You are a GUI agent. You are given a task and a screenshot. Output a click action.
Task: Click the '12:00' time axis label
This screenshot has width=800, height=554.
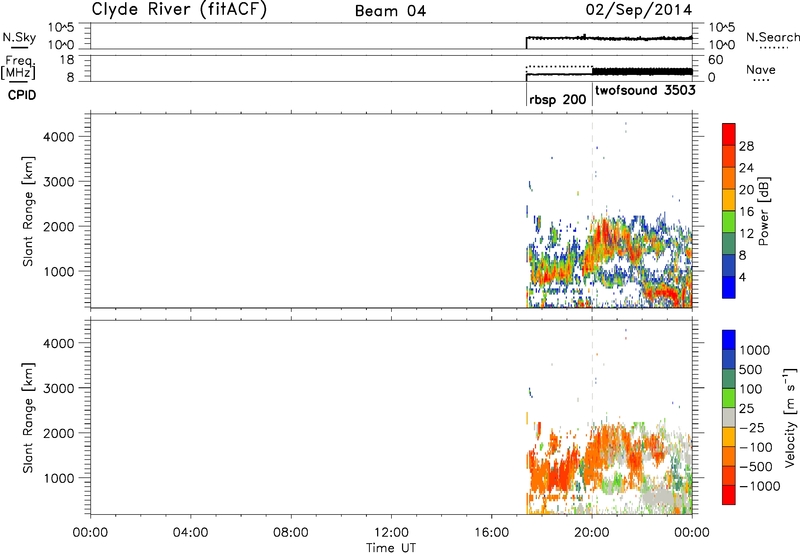pyautogui.click(x=391, y=533)
